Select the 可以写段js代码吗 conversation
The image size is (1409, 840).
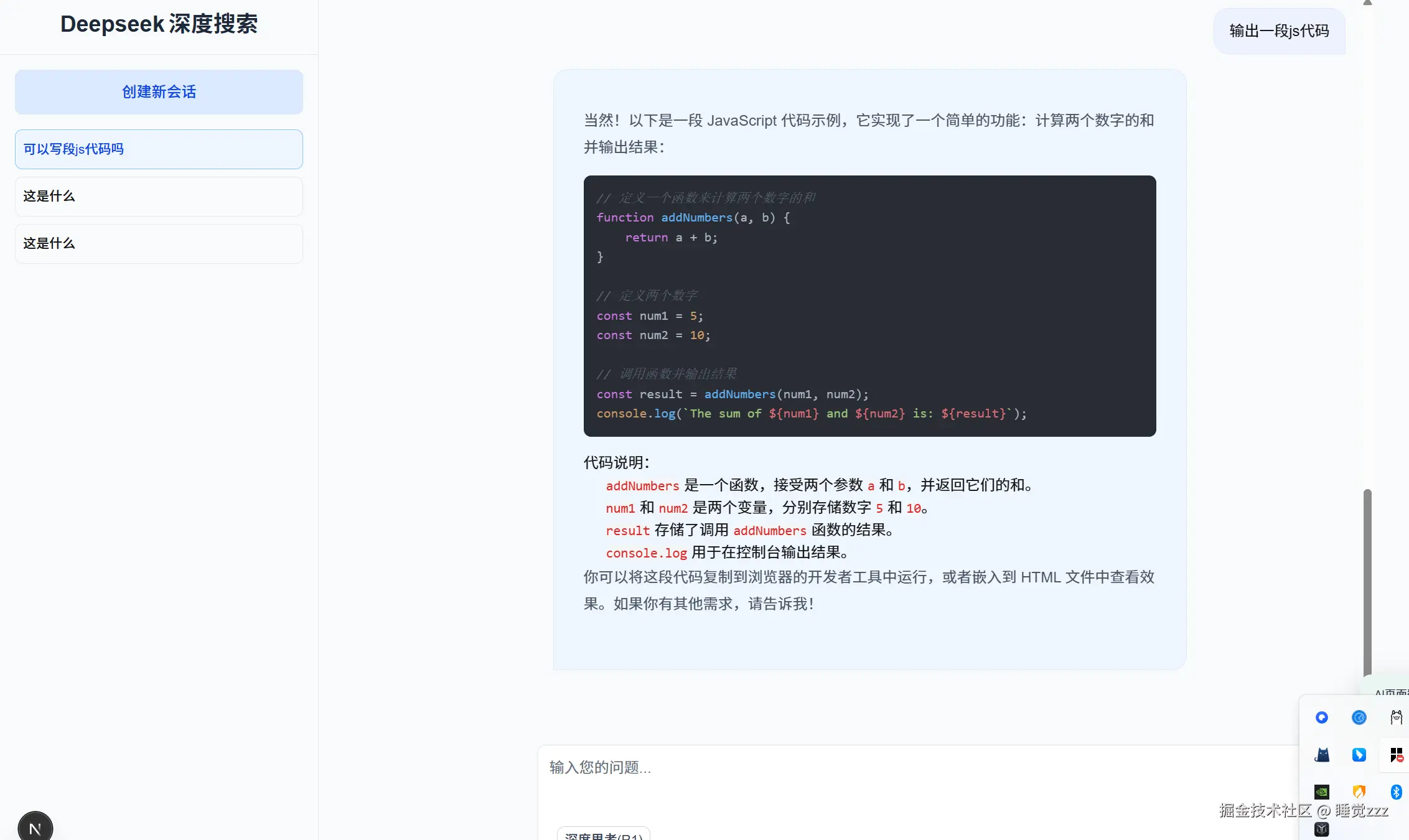(159, 149)
